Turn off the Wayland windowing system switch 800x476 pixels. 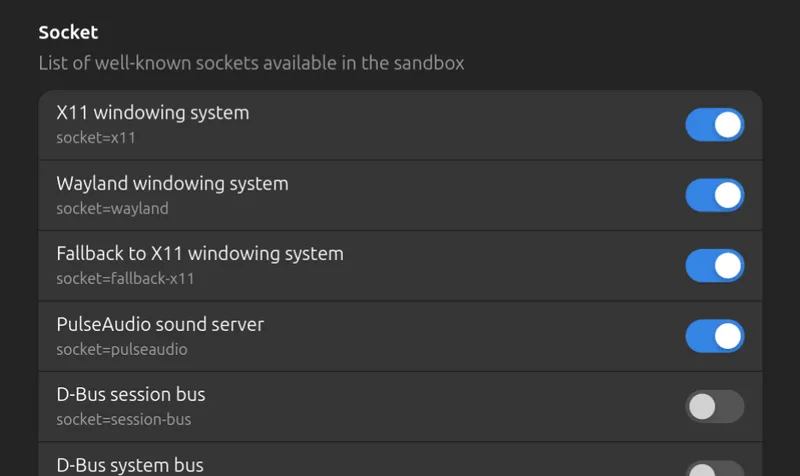click(714, 195)
